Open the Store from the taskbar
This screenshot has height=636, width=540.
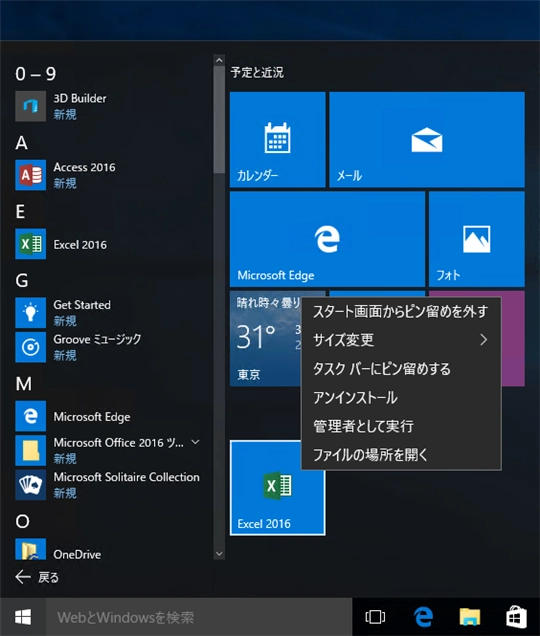tap(516, 617)
